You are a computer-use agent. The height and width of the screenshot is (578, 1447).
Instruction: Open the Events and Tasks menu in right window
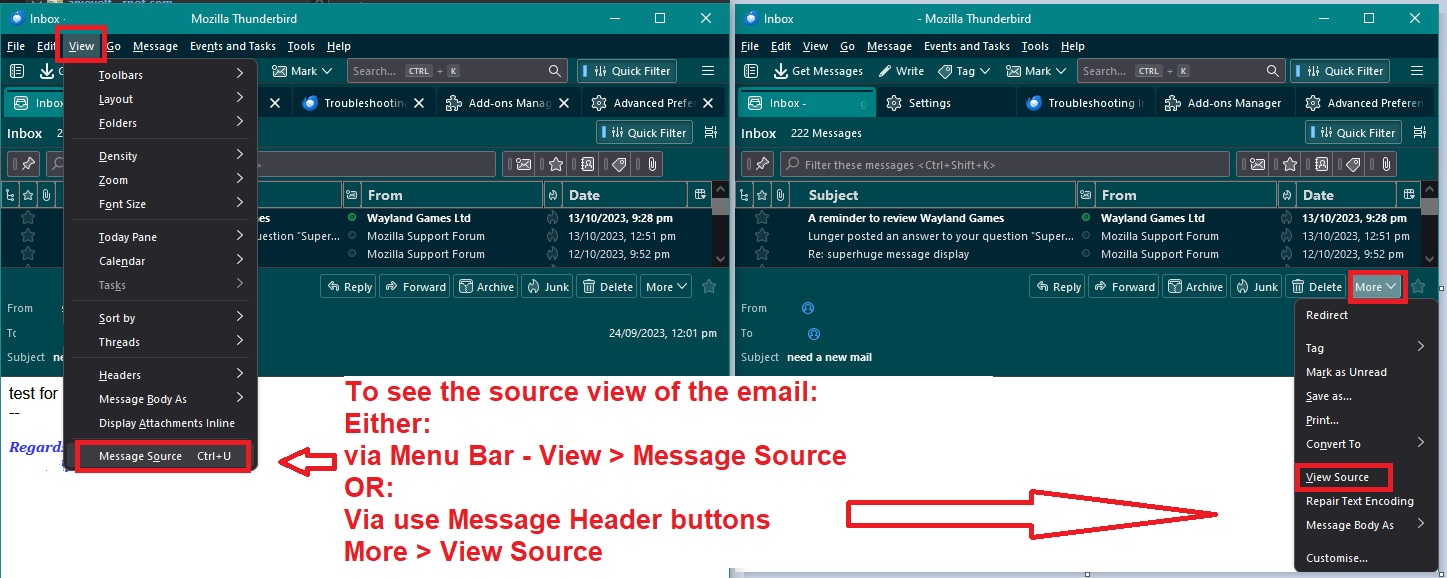point(965,46)
